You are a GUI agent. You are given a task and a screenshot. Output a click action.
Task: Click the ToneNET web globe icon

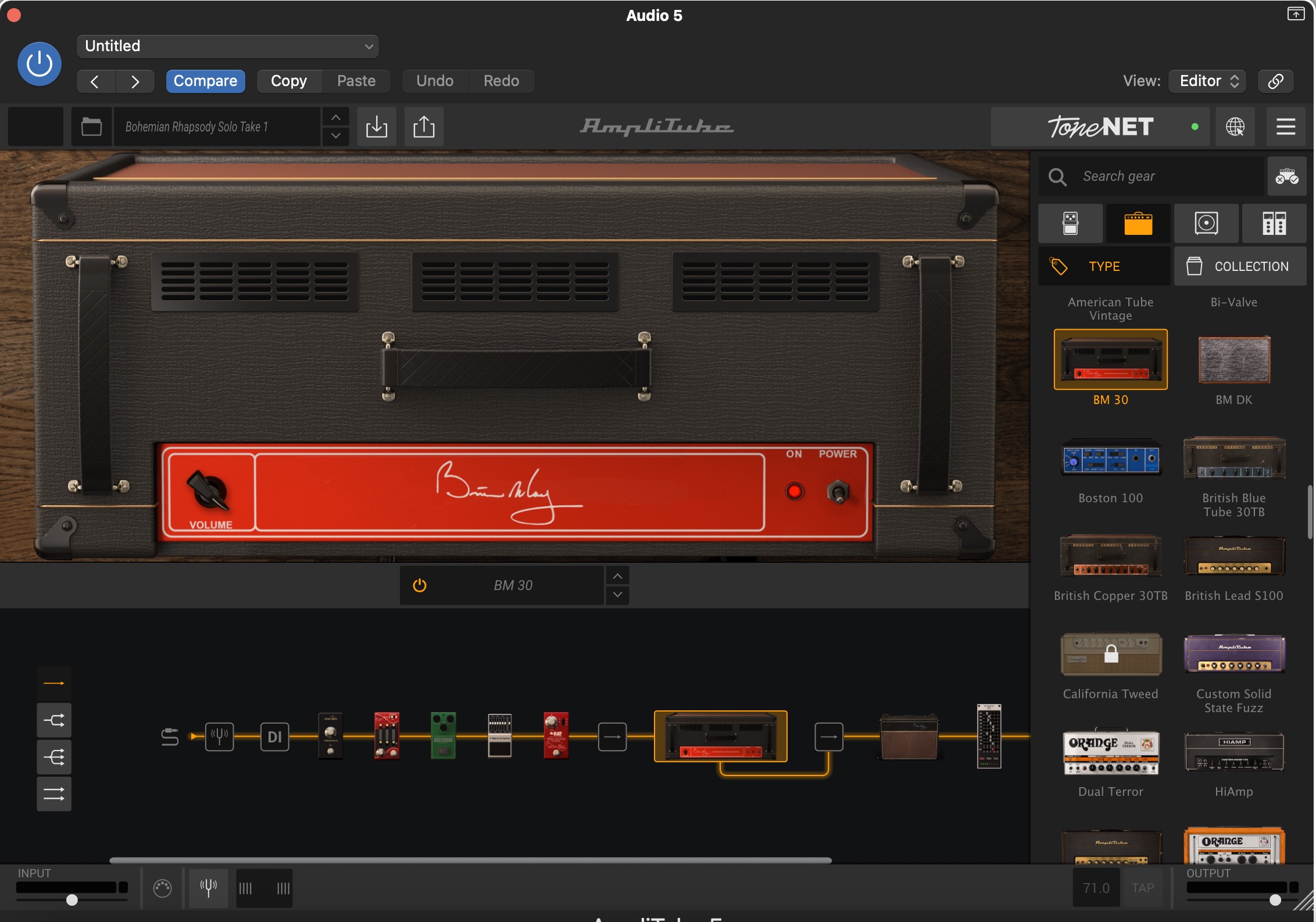(1235, 127)
